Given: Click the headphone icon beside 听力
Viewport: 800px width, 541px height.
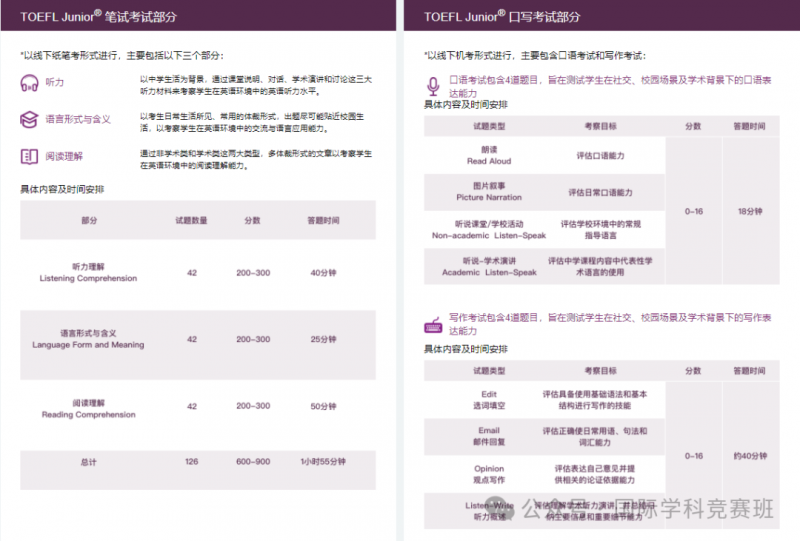Looking at the screenshot, I should click(x=29, y=83).
